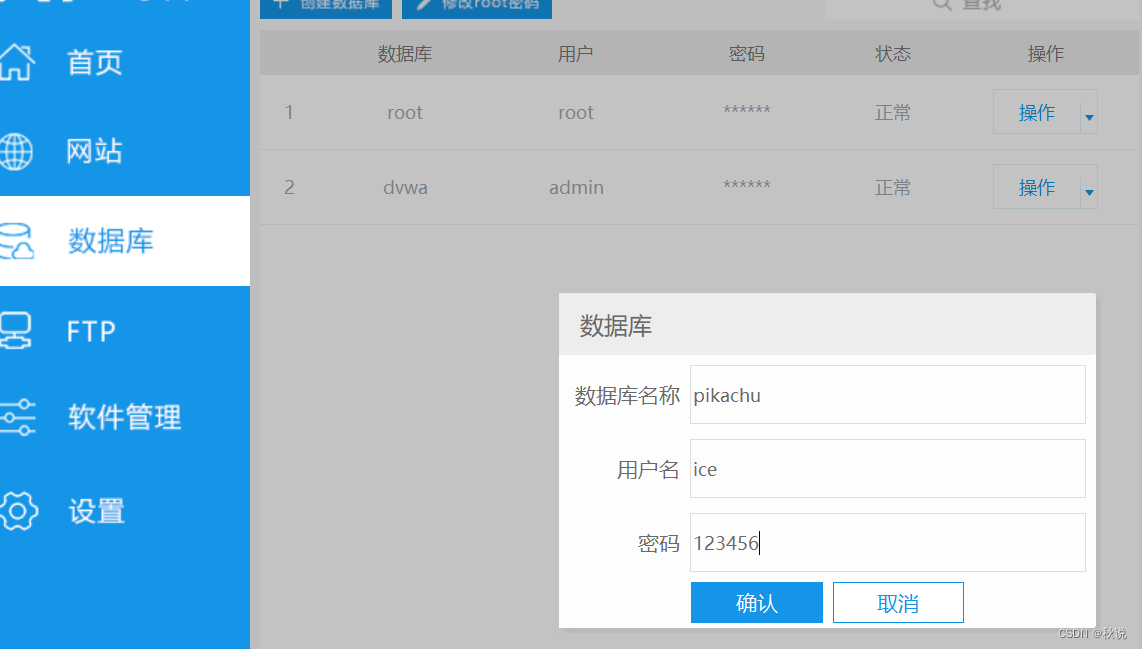Image resolution: width=1142 pixels, height=649 pixels.
Task: Cancel the dialog with 取消
Action: pyautogui.click(x=898, y=602)
